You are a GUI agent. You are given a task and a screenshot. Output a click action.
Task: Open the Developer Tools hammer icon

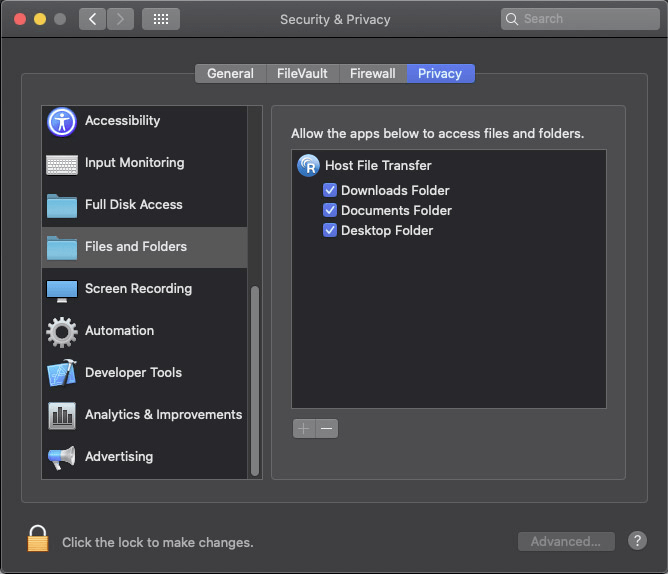pyautogui.click(x=62, y=373)
